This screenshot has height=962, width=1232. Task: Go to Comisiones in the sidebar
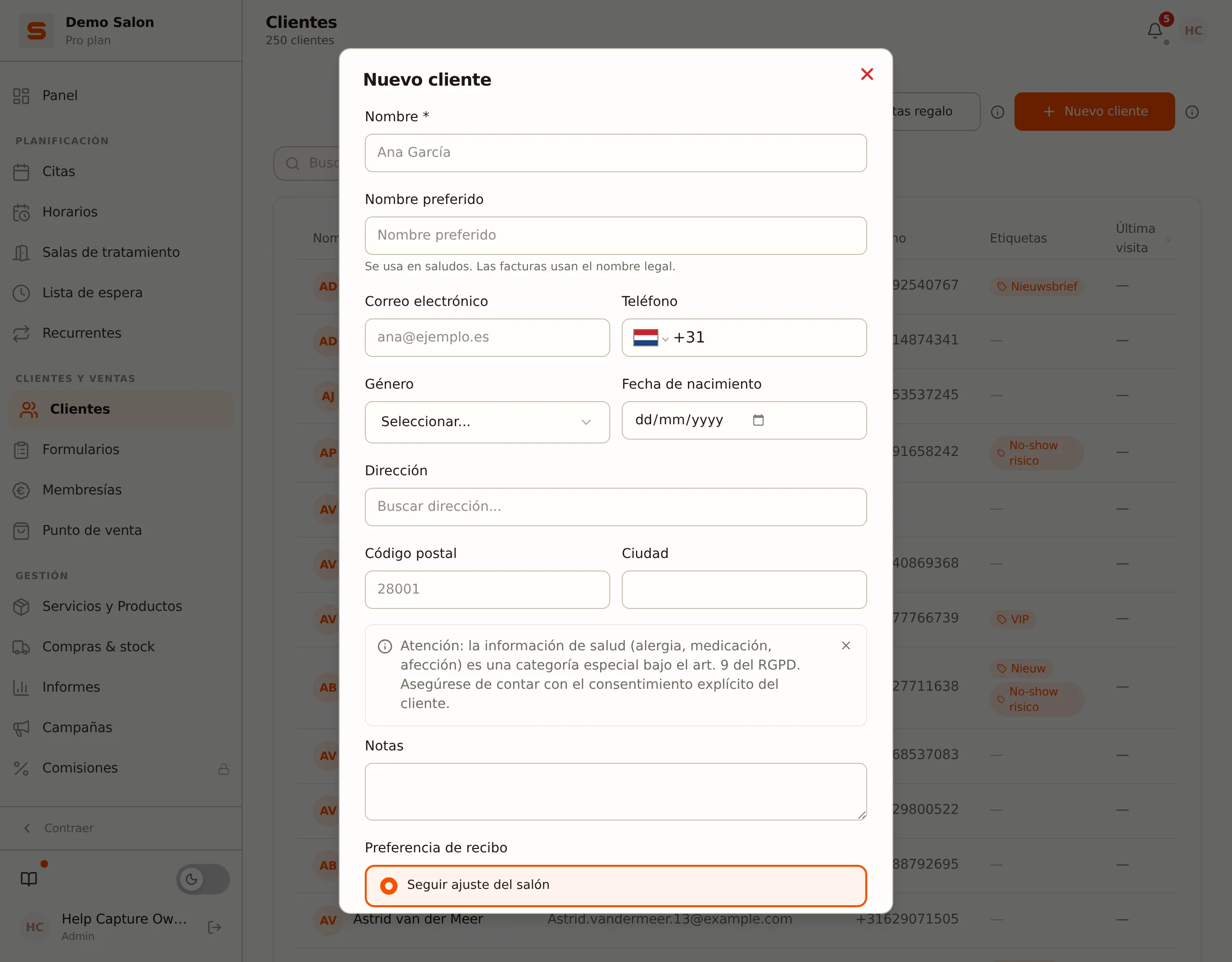coord(121,768)
